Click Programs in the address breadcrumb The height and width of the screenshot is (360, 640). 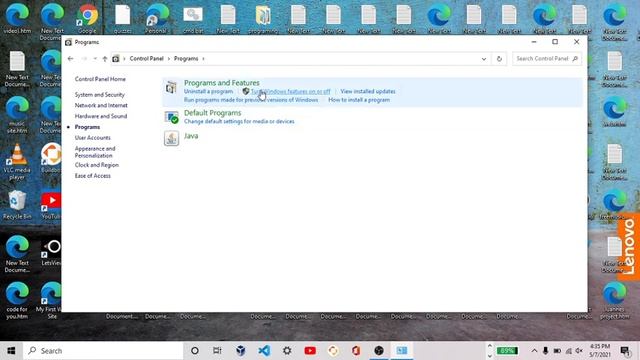(186, 59)
